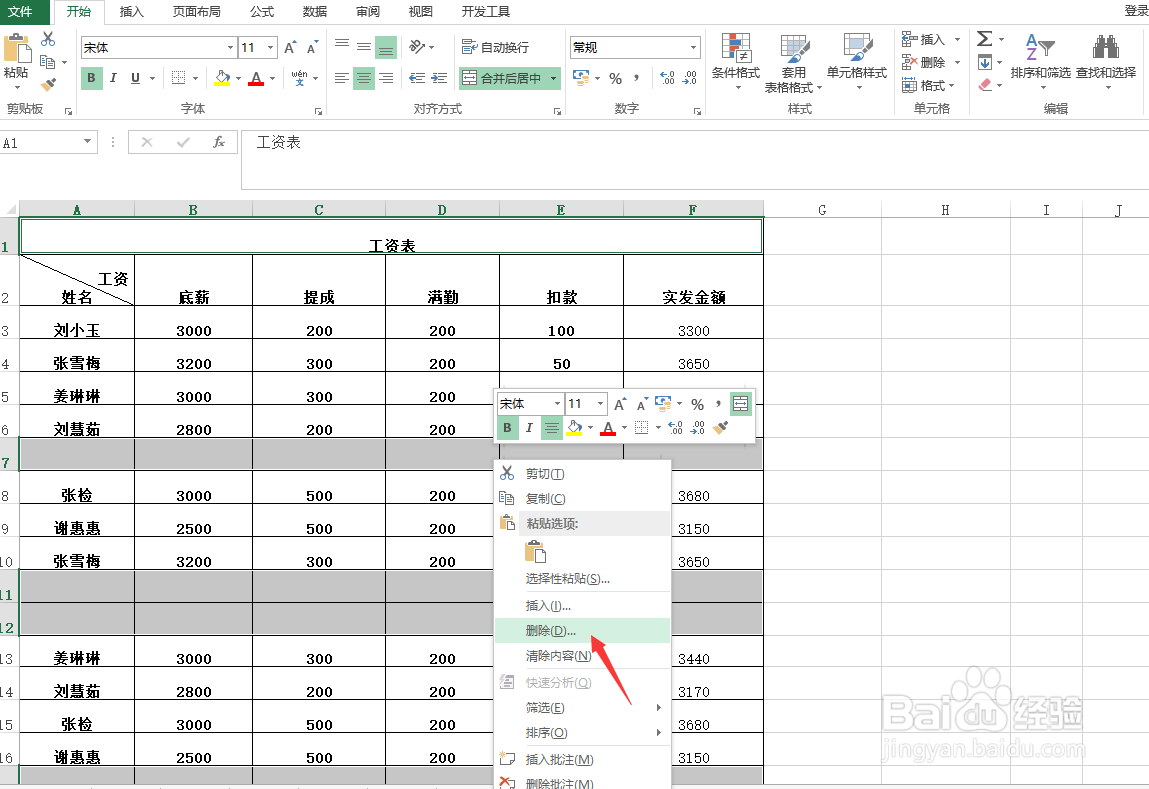The image size is (1149, 789).
Task: Open 查找和选择 find and select
Action: click(1106, 61)
